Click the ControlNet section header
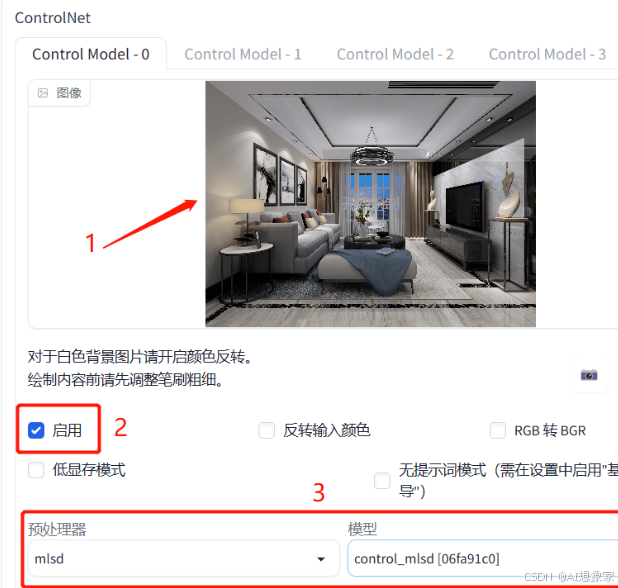This screenshot has width=618, height=588. point(53,18)
